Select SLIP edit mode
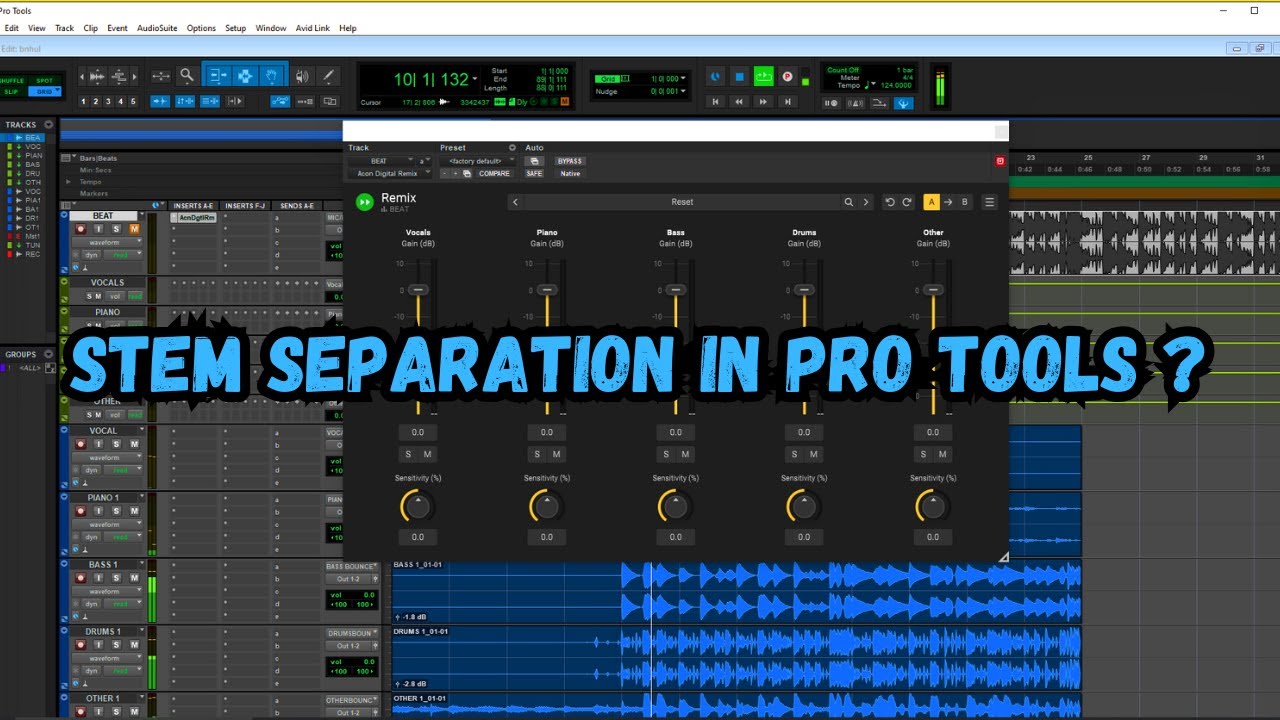Screen dimensions: 1280x720 (x=12, y=91)
